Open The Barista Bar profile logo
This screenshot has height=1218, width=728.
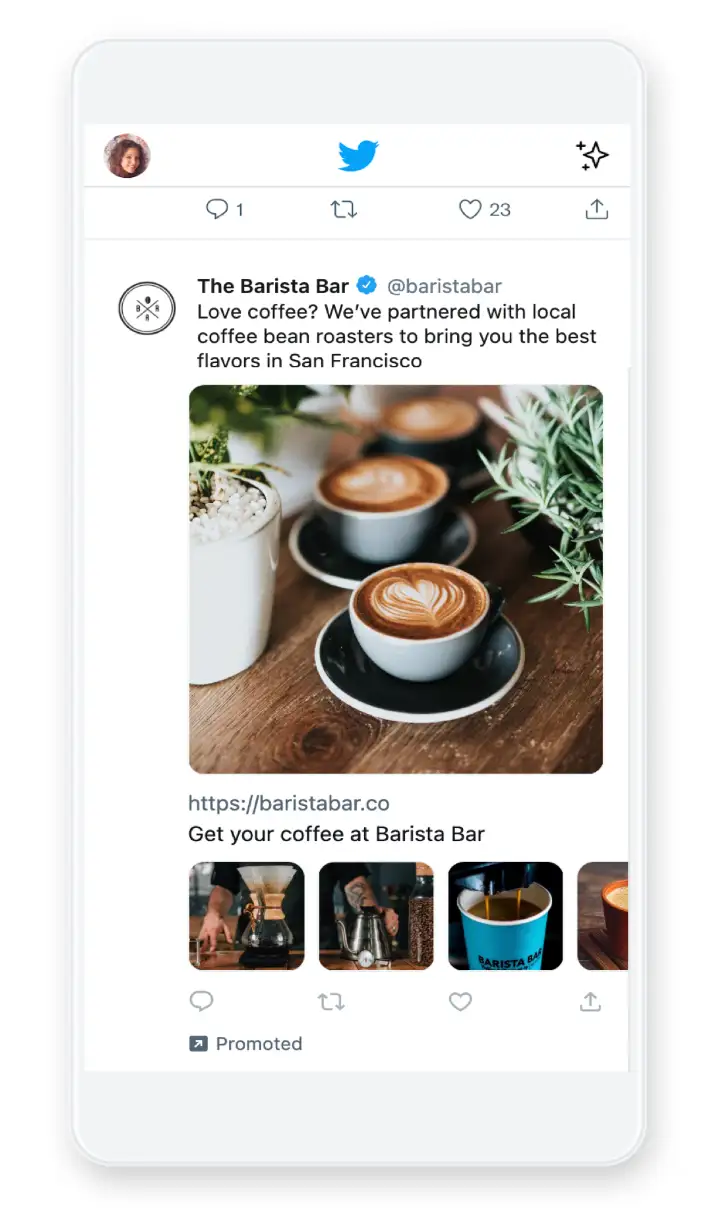click(x=147, y=307)
